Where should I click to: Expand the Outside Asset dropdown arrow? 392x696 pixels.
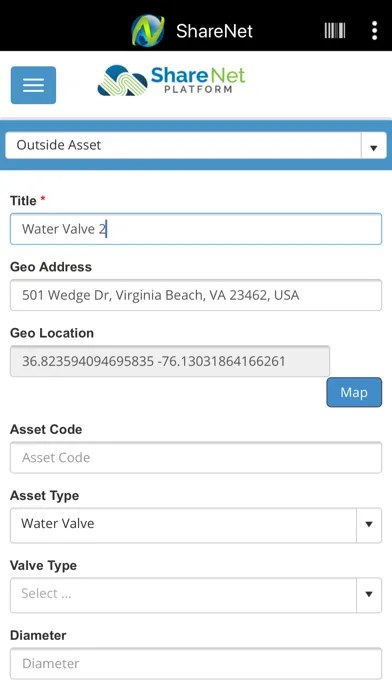coord(373,146)
